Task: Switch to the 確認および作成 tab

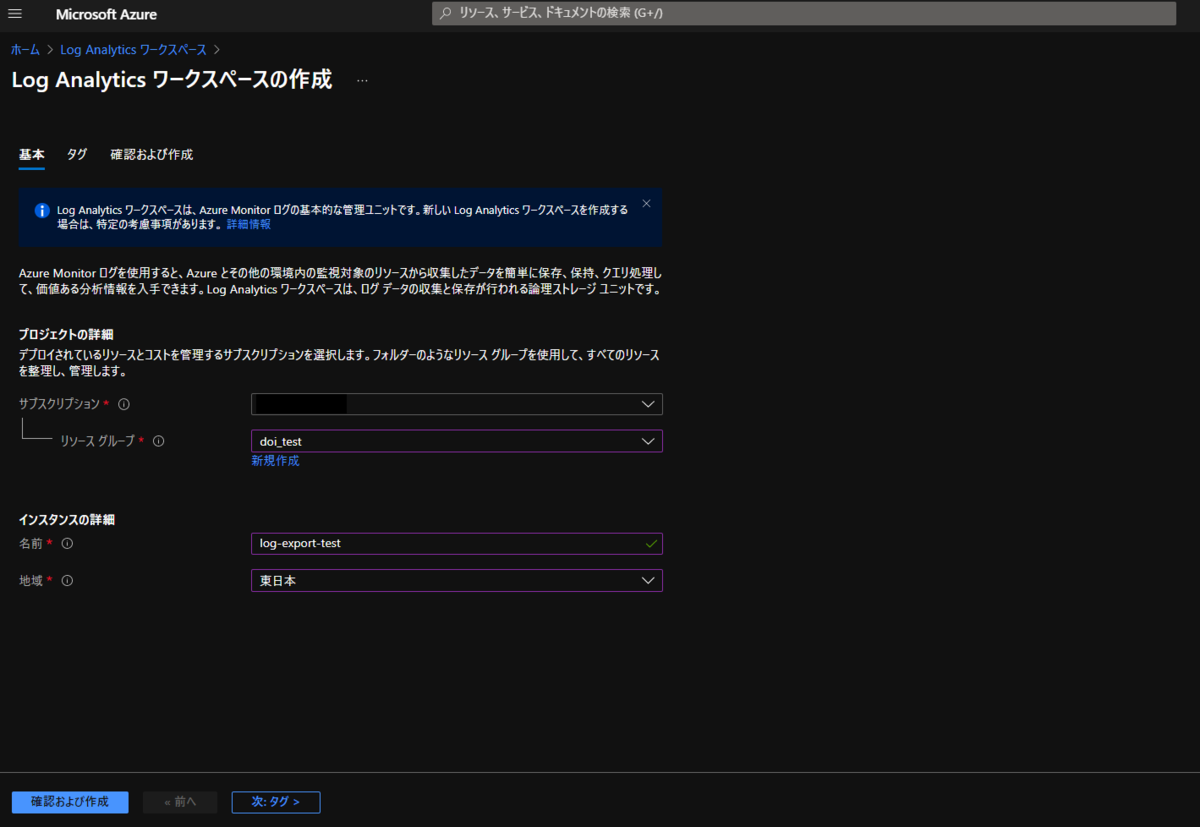Action: [151, 154]
